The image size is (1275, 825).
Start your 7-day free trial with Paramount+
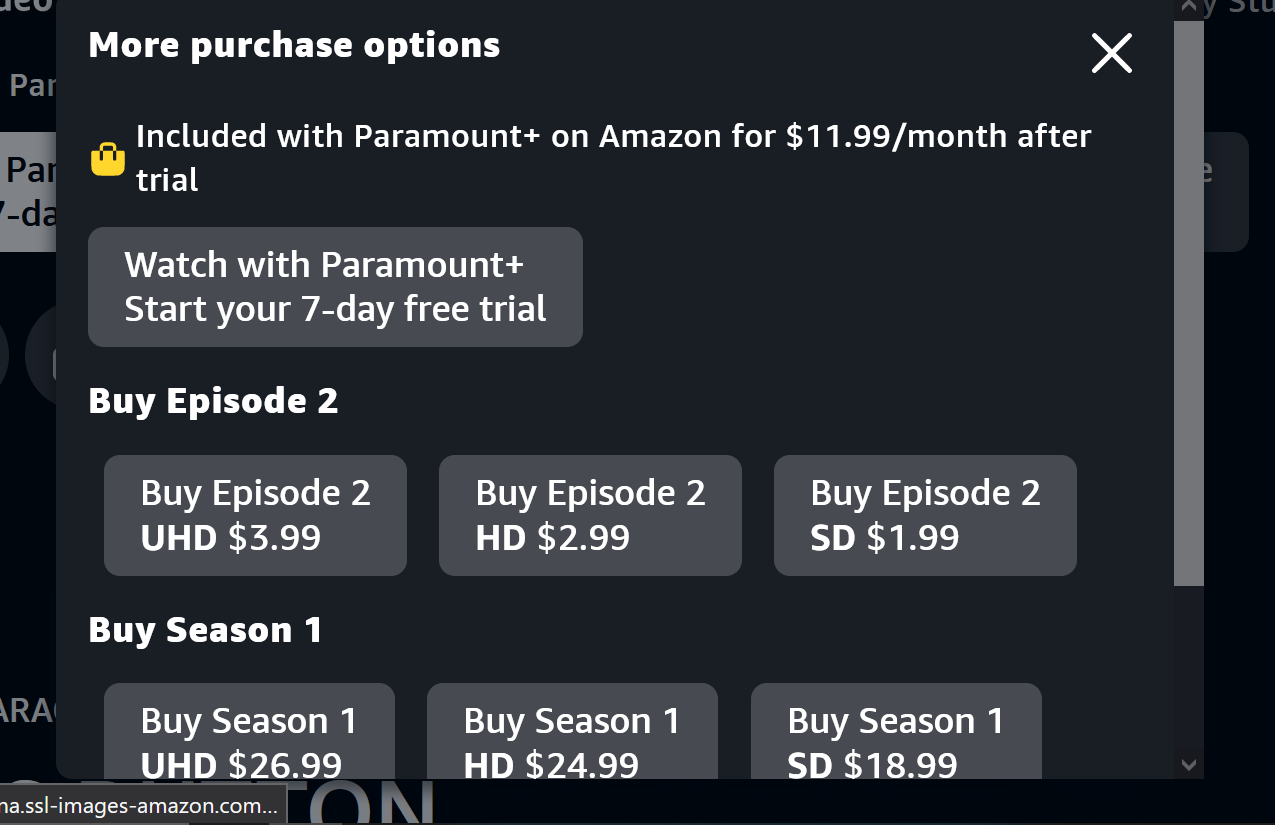335,287
